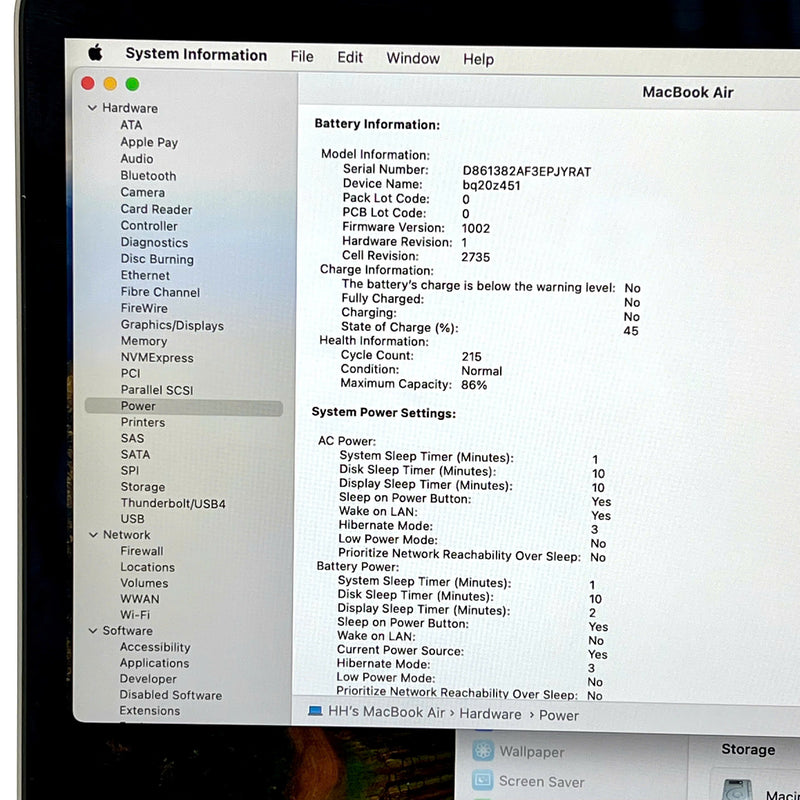Select Thunderbolt/USB4 in the sidebar

point(173,503)
